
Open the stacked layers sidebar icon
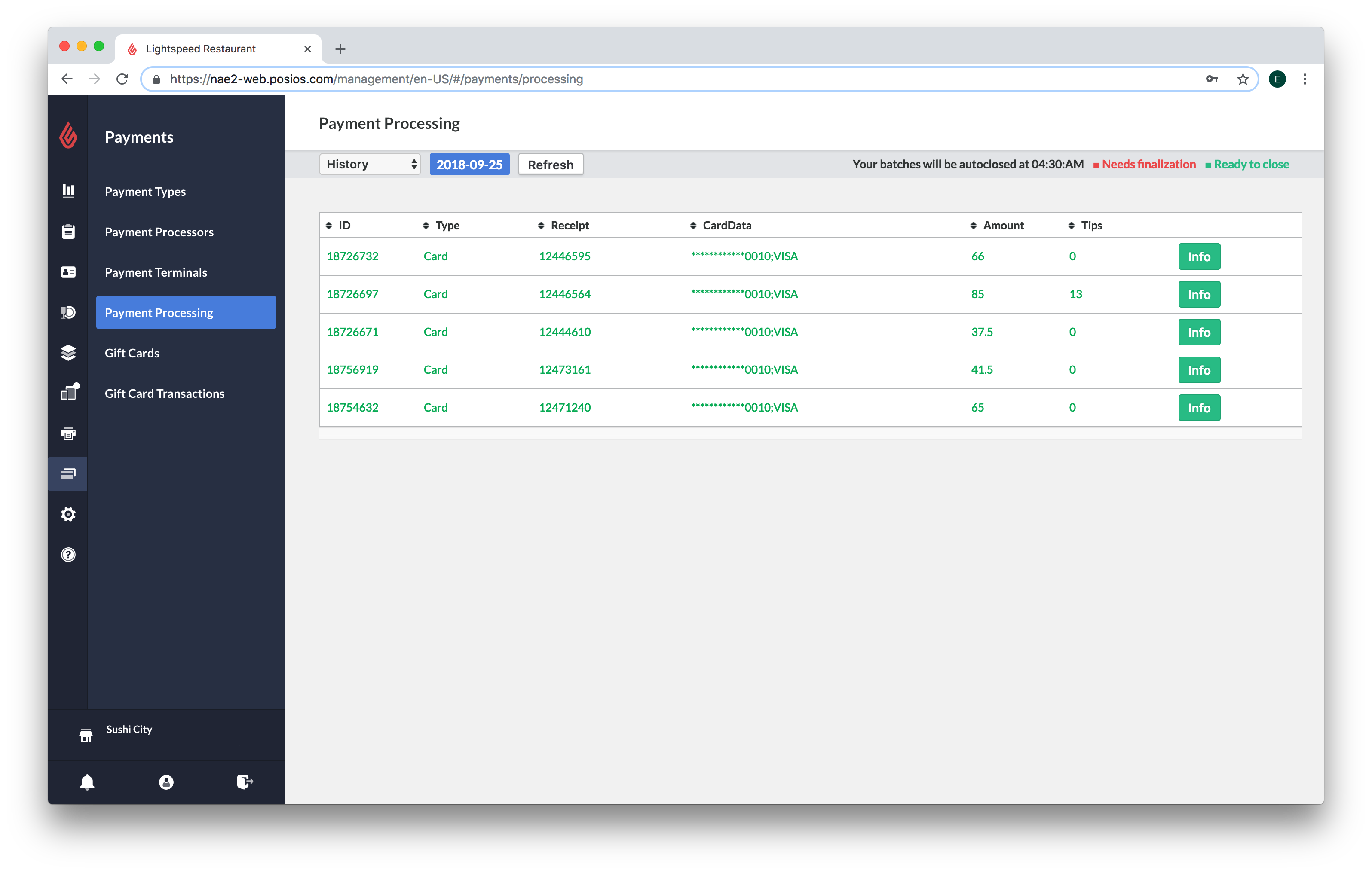68,352
